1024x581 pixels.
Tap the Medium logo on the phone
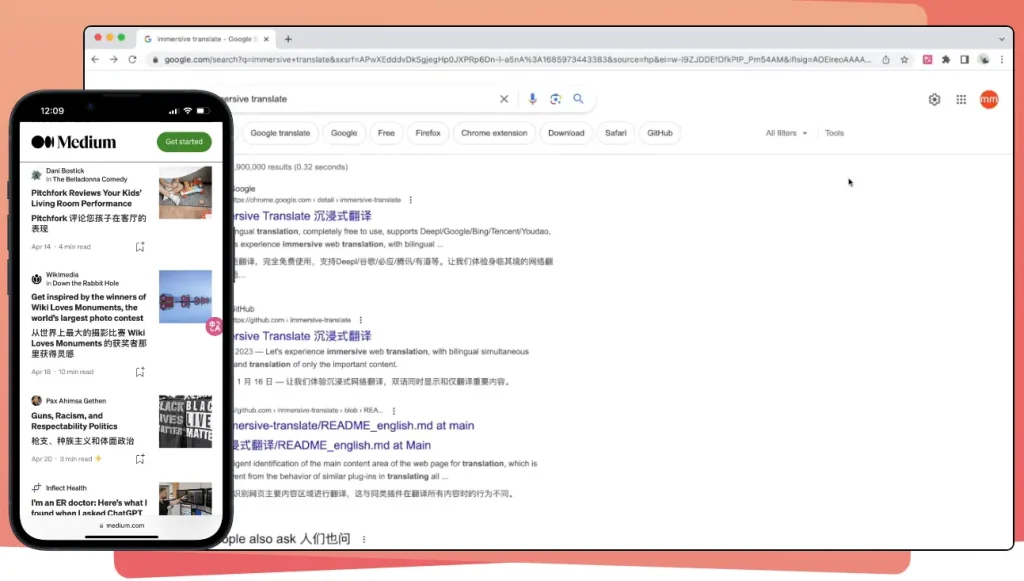74,142
